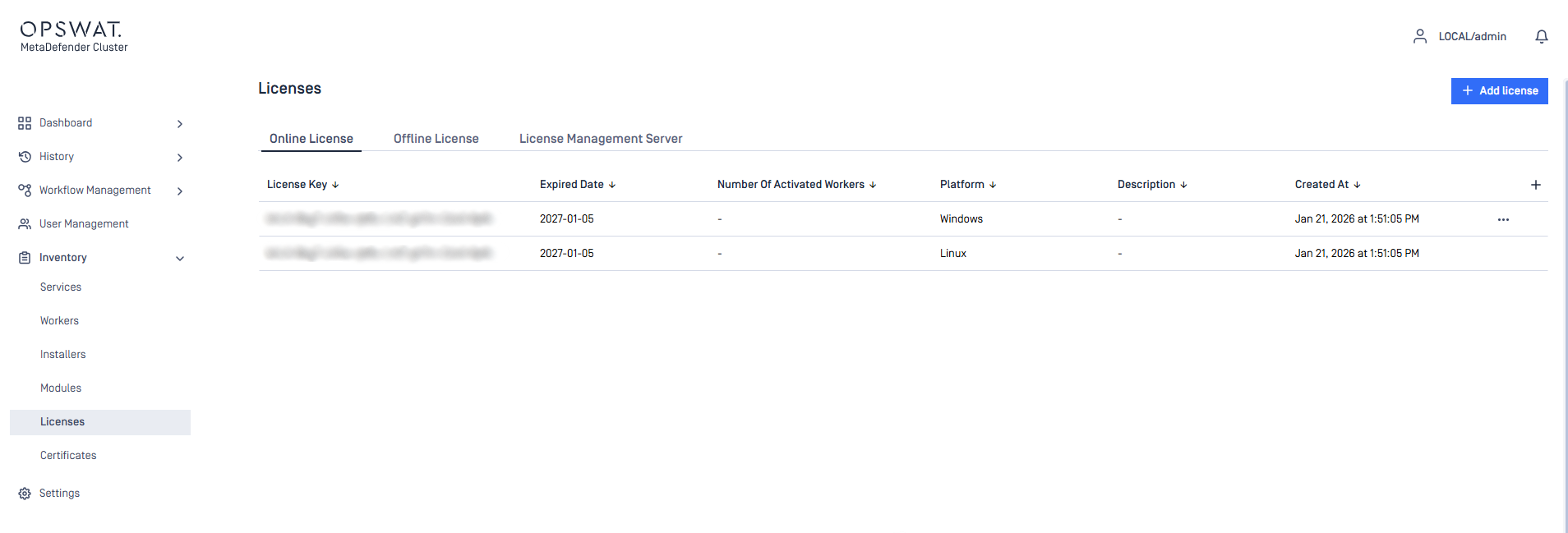Expand the History menu chevron

click(180, 158)
